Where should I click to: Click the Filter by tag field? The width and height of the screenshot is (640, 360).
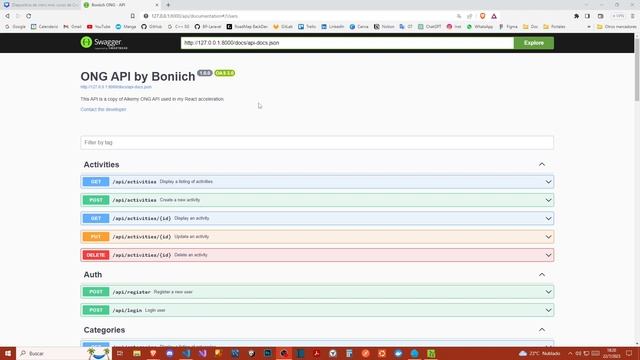pyautogui.click(x=317, y=142)
